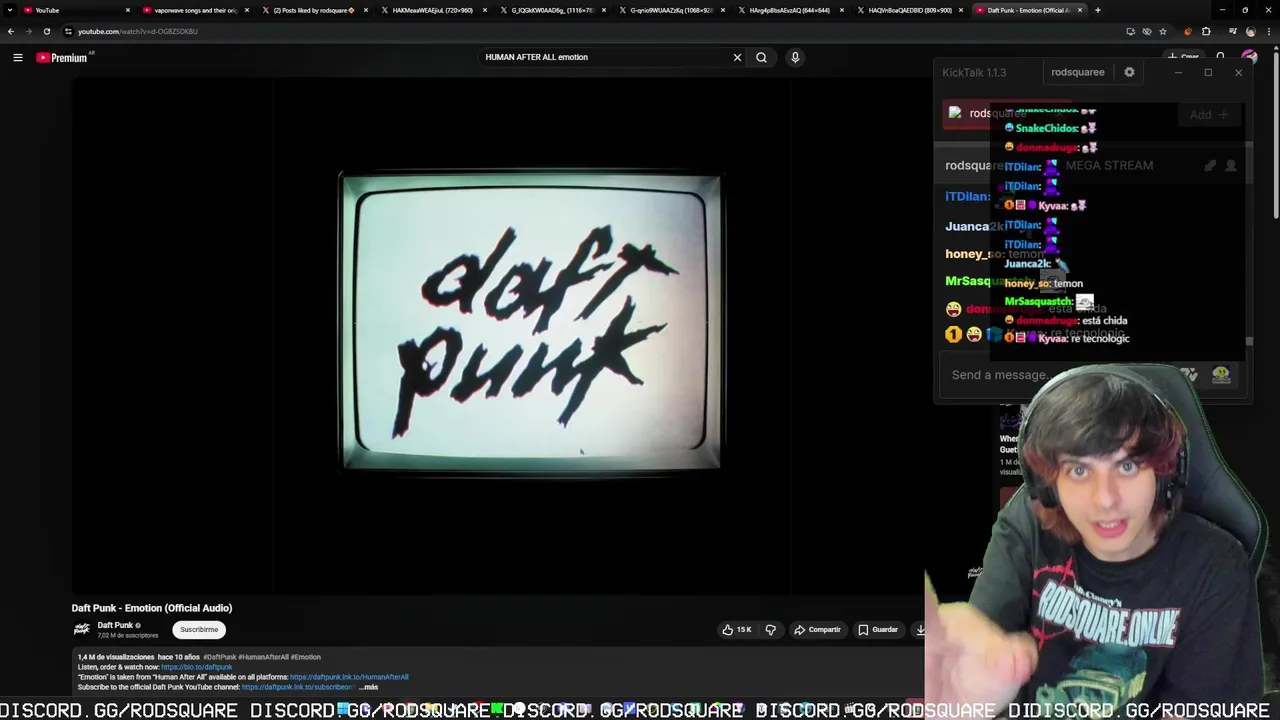Switch to the HAQVnBoaQAEDBID image tab
The image size is (1280, 720).
909,10
